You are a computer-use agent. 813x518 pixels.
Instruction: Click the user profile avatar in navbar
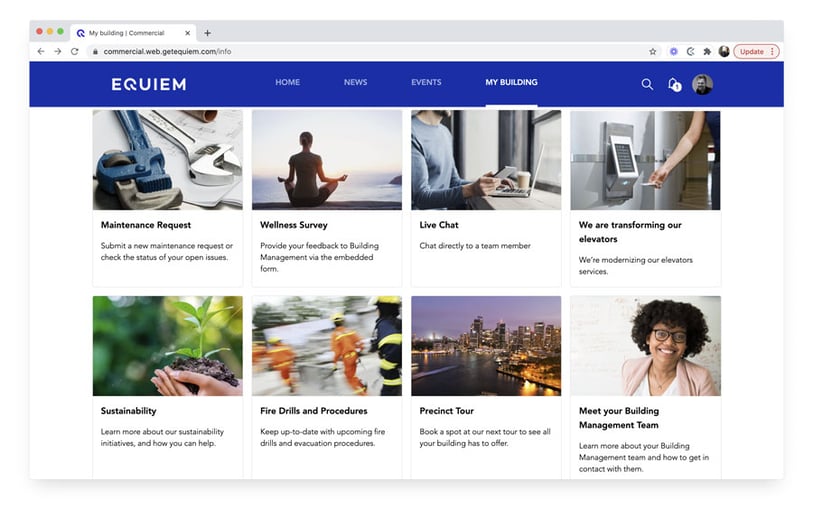(x=703, y=84)
